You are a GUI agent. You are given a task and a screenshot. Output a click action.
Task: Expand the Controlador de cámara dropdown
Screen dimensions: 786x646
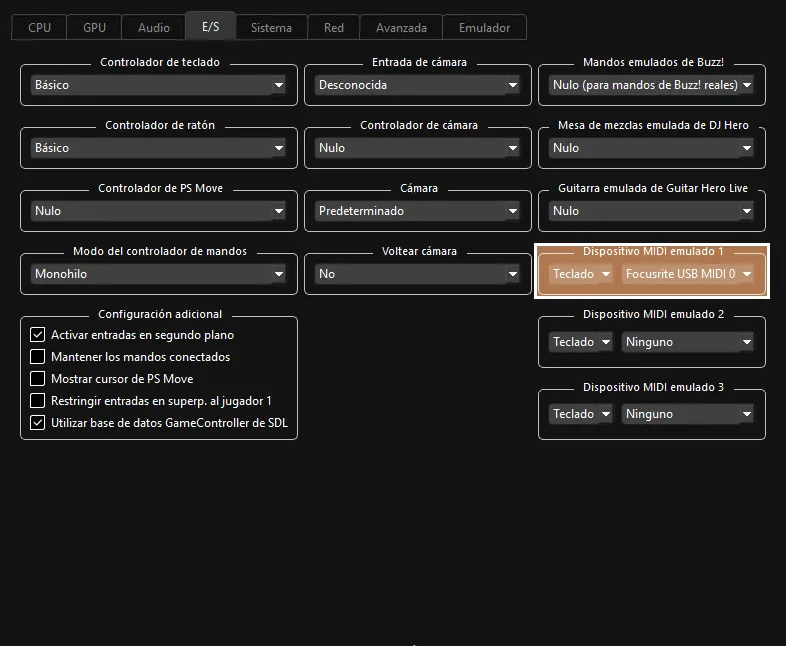(x=418, y=148)
